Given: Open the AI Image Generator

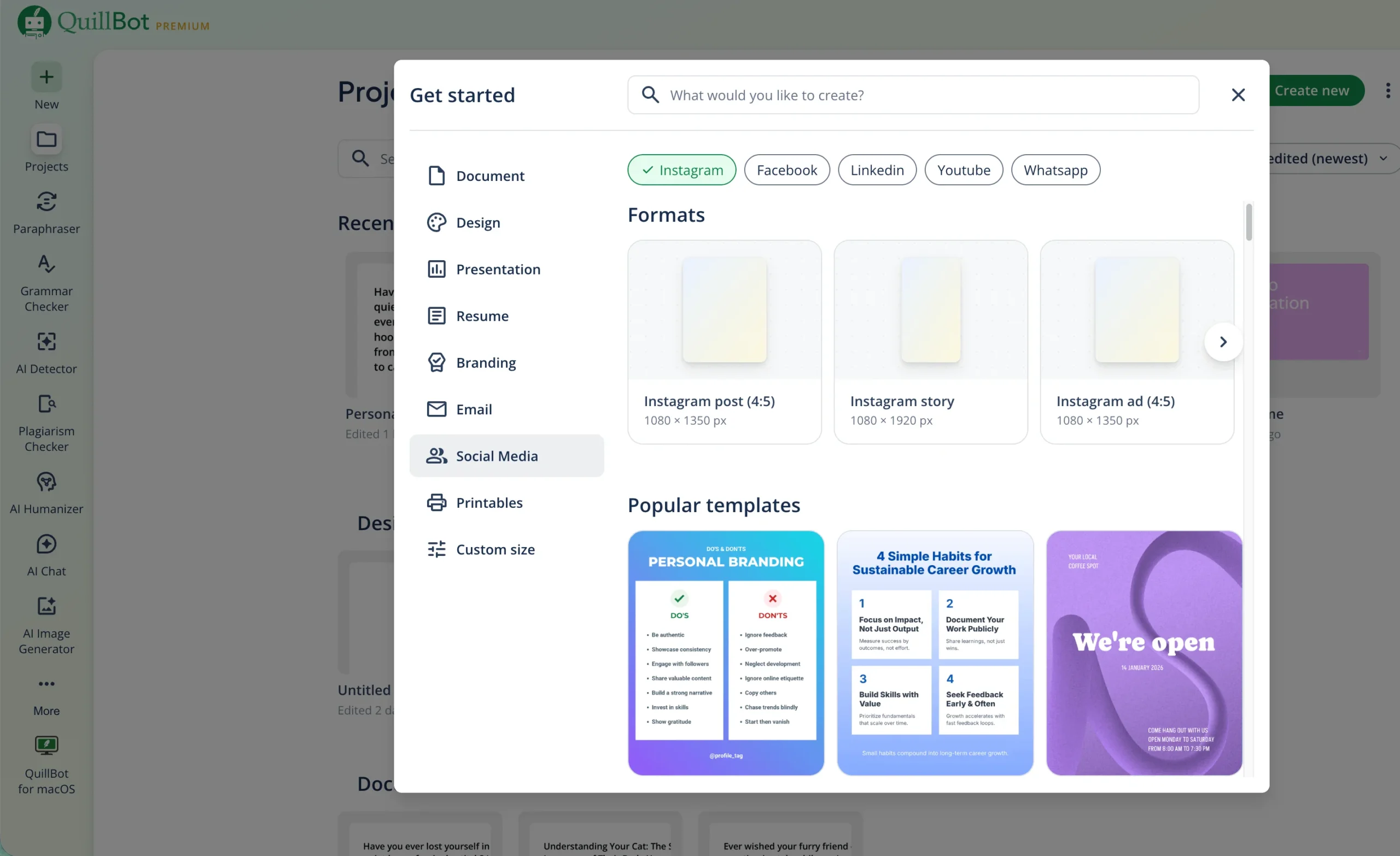Looking at the screenshot, I should pyautogui.click(x=46, y=624).
